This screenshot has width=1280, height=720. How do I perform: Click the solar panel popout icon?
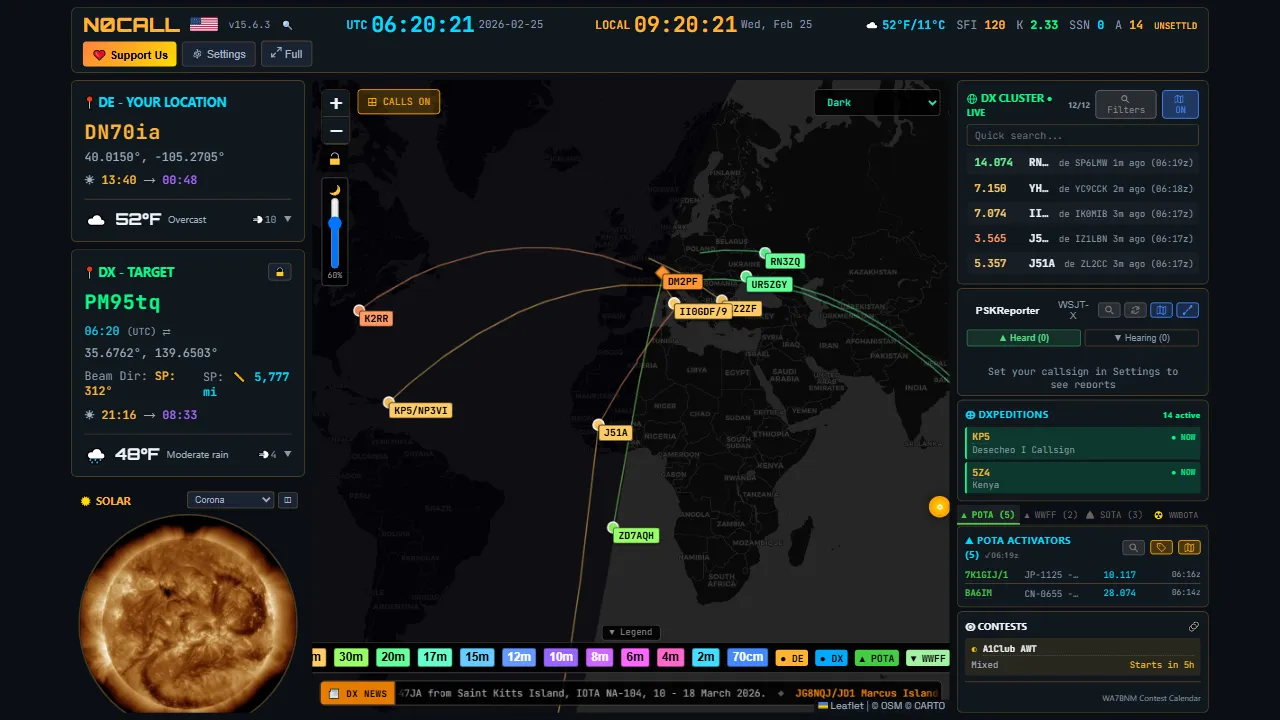tap(287, 500)
